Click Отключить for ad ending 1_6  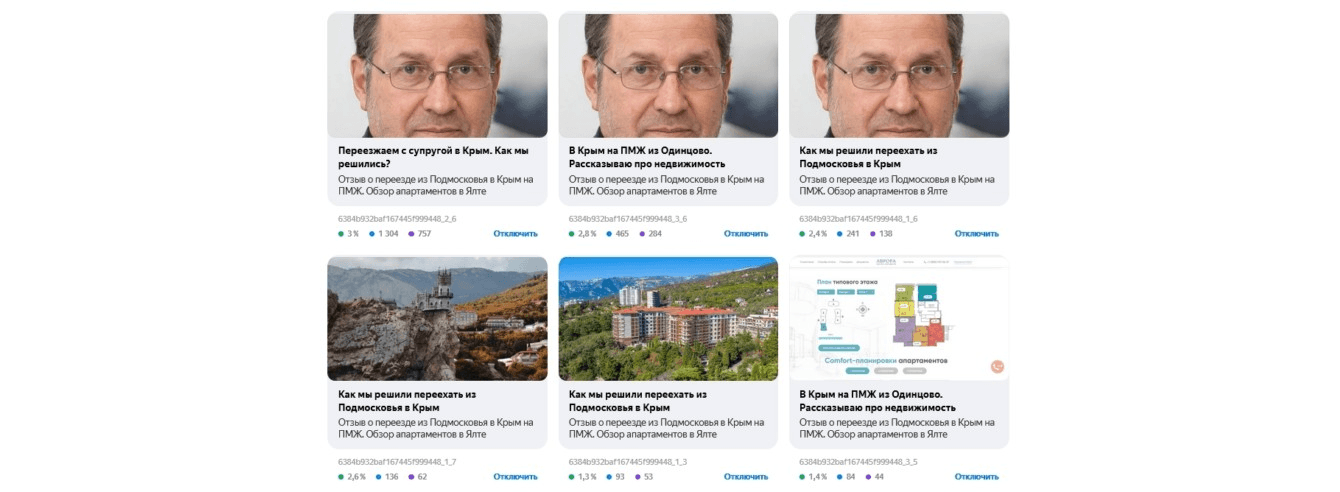click(x=976, y=234)
